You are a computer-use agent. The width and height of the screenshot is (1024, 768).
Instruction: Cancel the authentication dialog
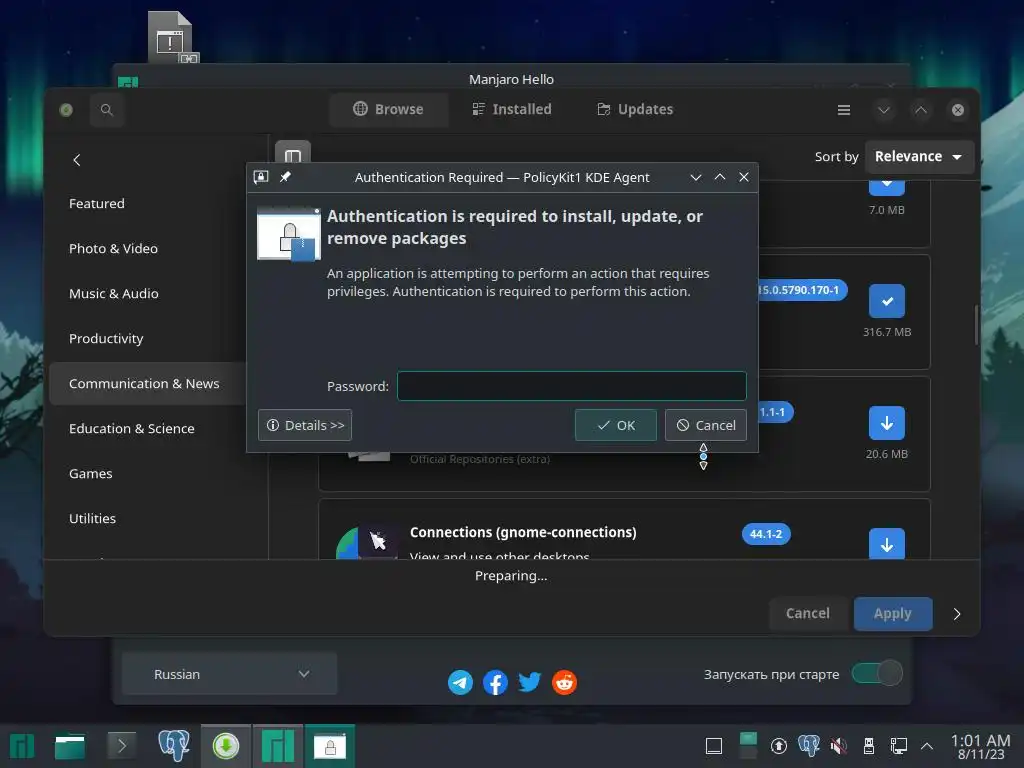[705, 425]
